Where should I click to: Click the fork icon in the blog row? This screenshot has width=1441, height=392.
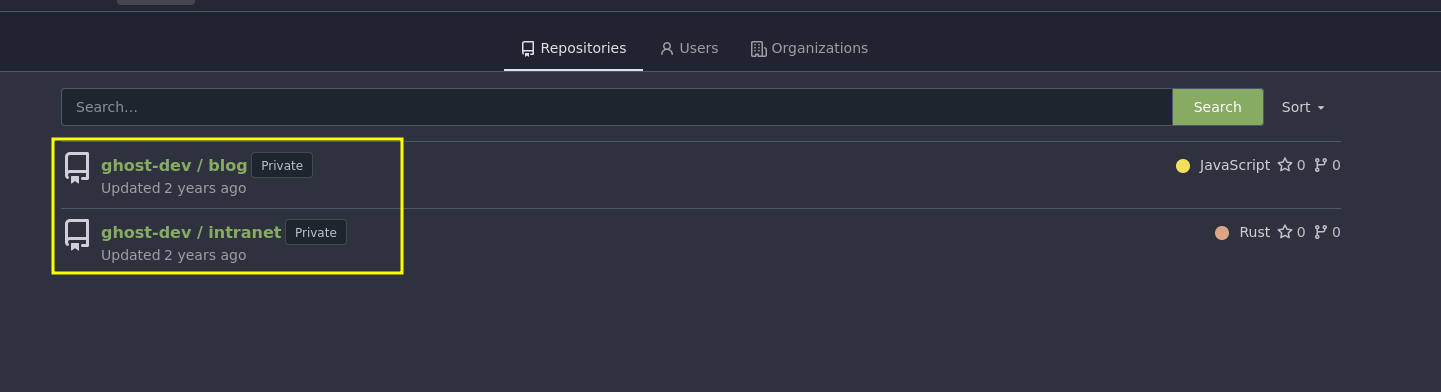1321,165
